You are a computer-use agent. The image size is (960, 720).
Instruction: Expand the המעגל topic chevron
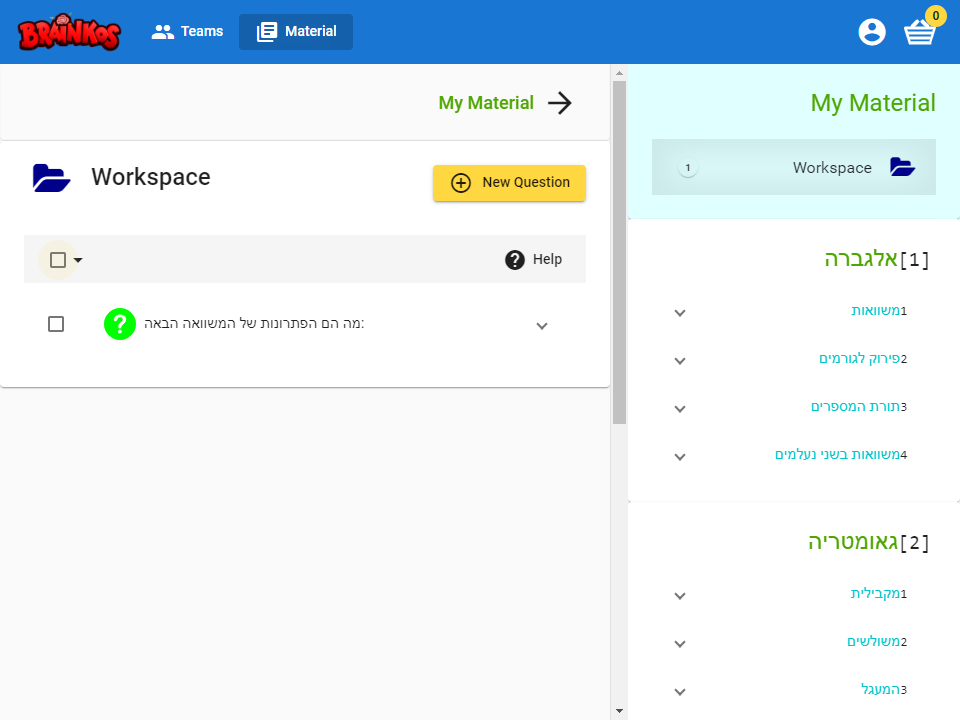coord(680,692)
